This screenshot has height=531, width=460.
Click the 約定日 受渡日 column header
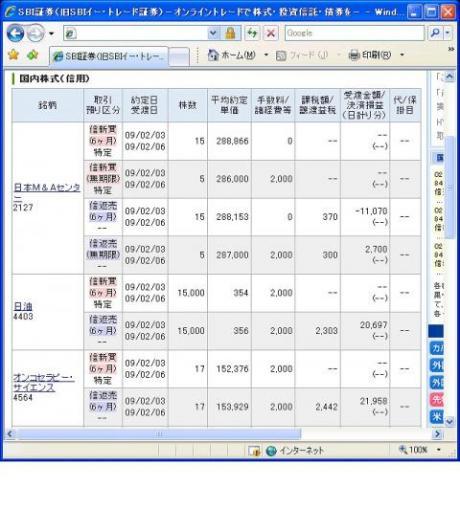point(145,105)
